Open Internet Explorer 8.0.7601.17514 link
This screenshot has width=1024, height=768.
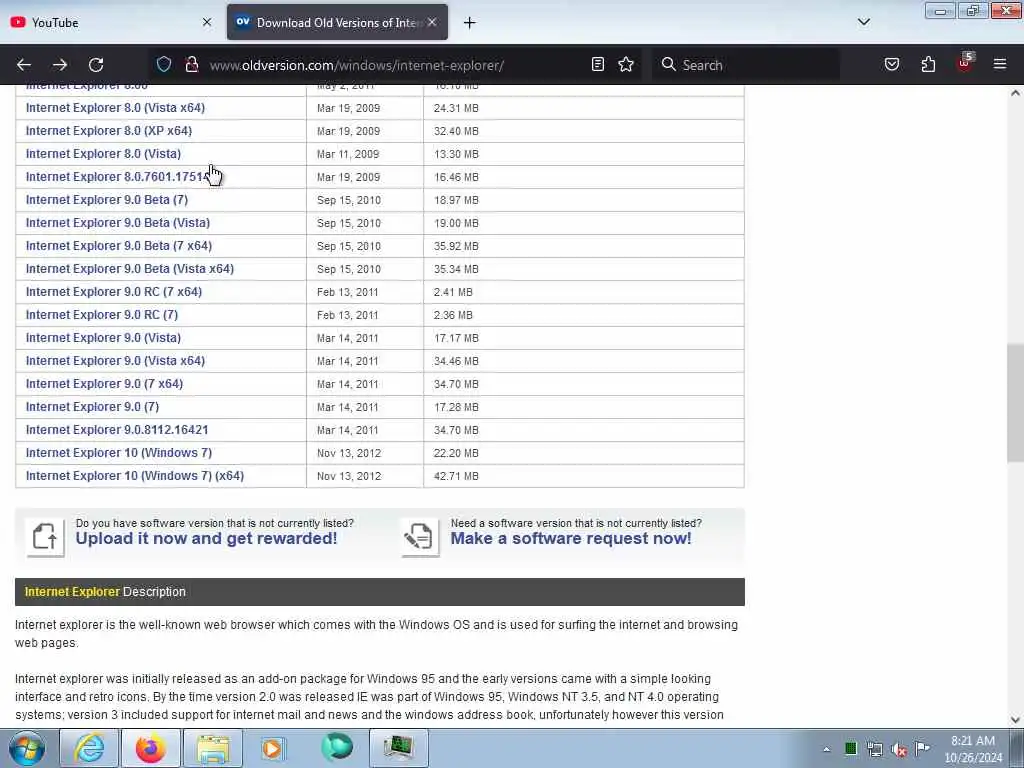coord(117,176)
